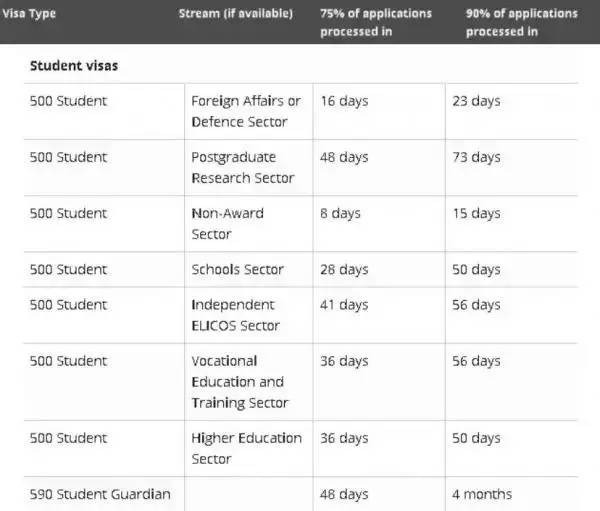This screenshot has width=600, height=511.
Task: Click the 590 Student Guardian visa type
Action: pos(100,494)
